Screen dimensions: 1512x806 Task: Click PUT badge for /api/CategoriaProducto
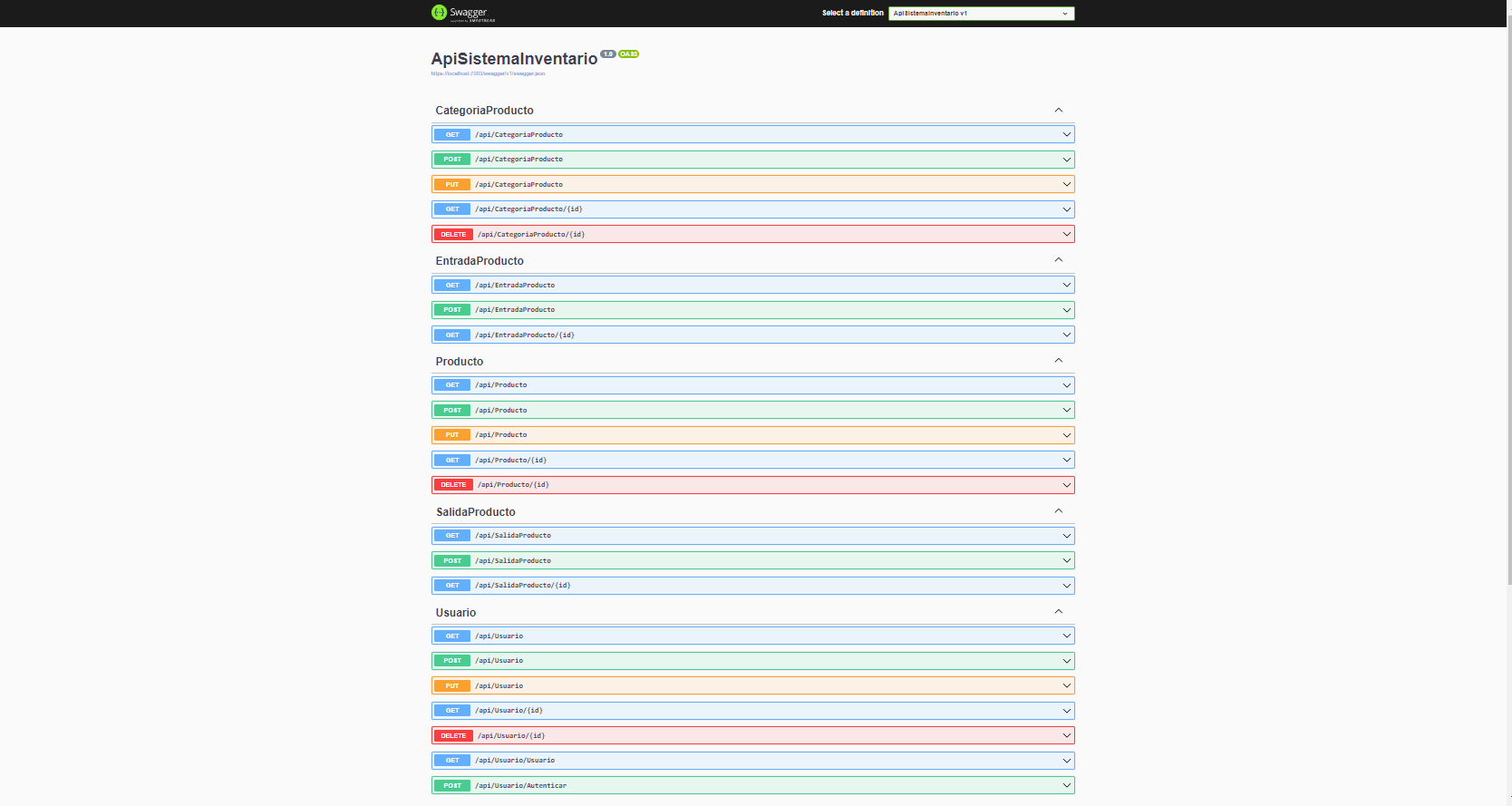(x=452, y=184)
